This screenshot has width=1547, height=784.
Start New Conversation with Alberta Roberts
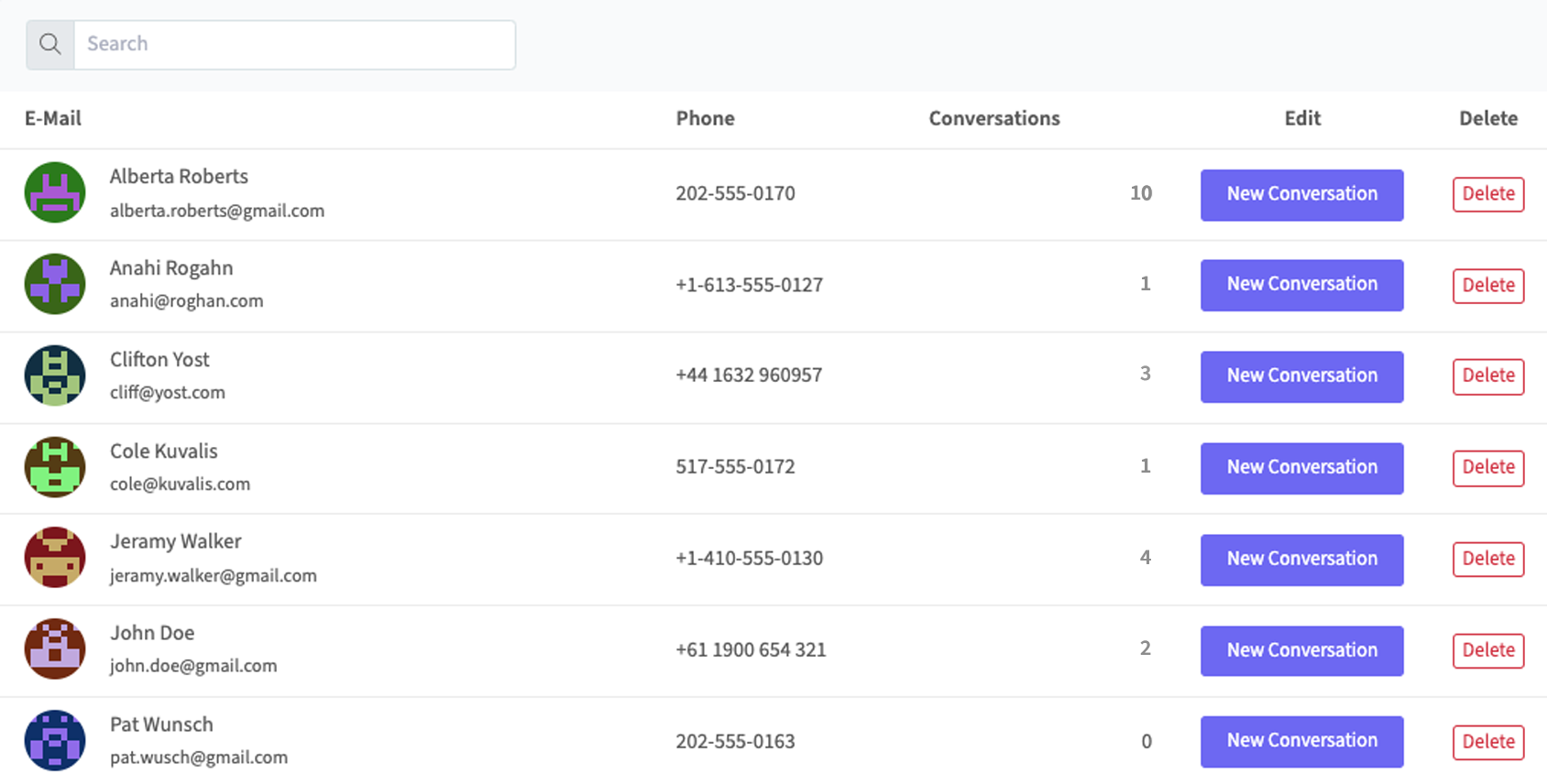click(1301, 194)
